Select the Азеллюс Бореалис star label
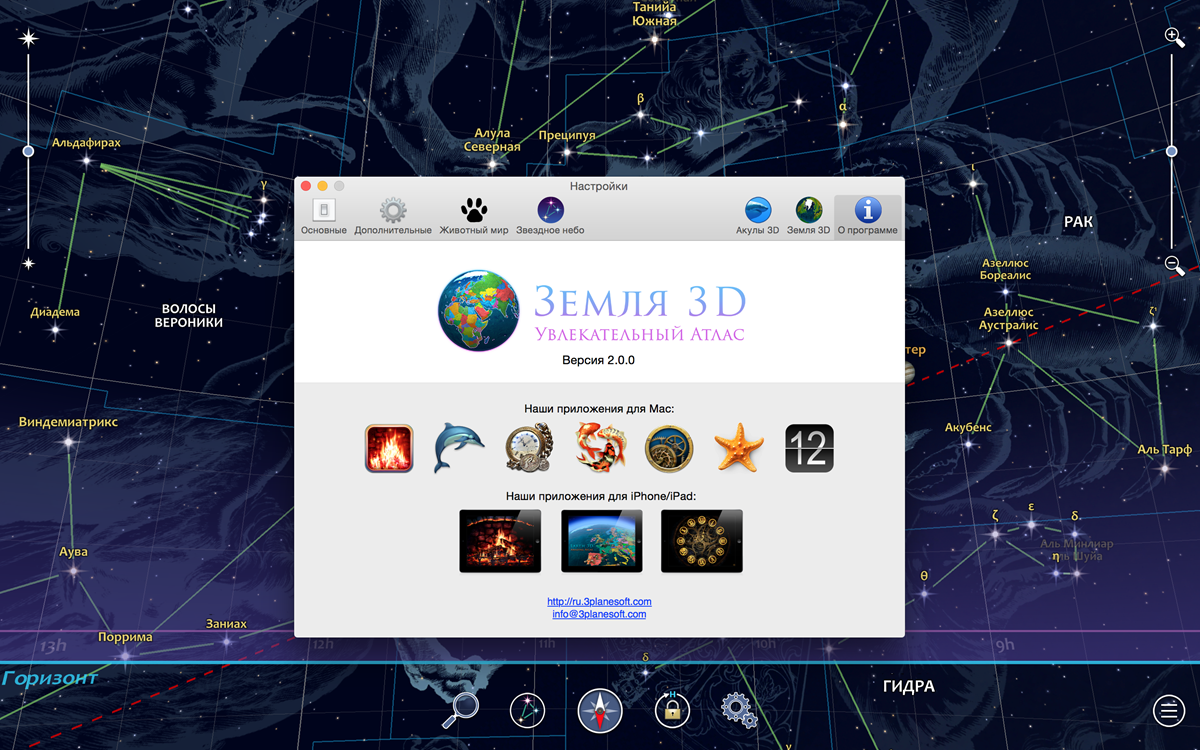The height and width of the screenshot is (750, 1200). click(x=1006, y=269)
